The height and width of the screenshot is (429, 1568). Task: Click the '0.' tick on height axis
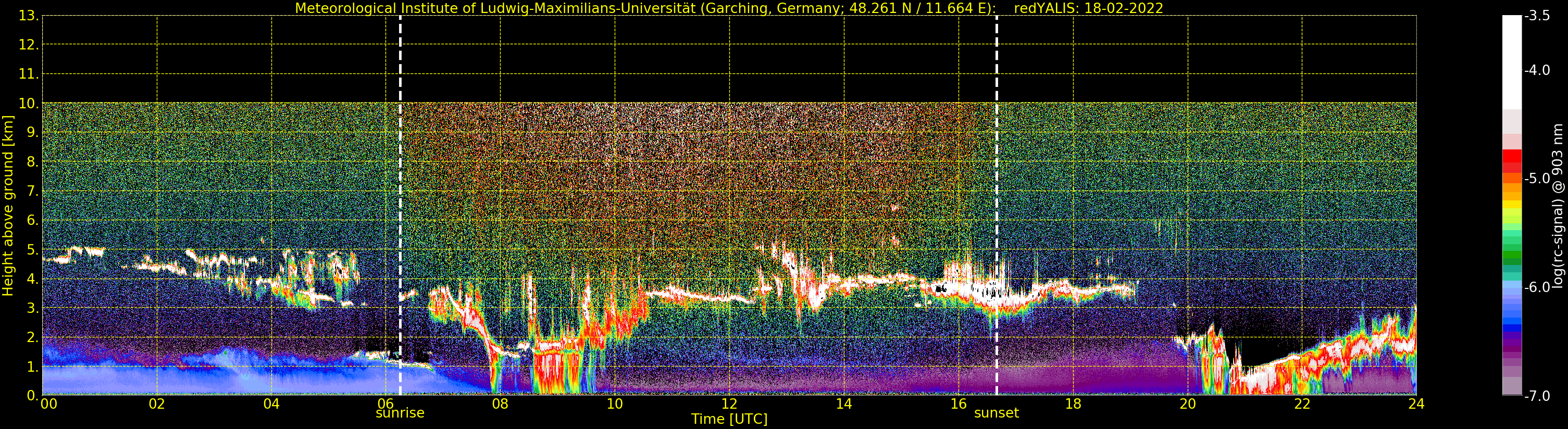click(32, 396)
